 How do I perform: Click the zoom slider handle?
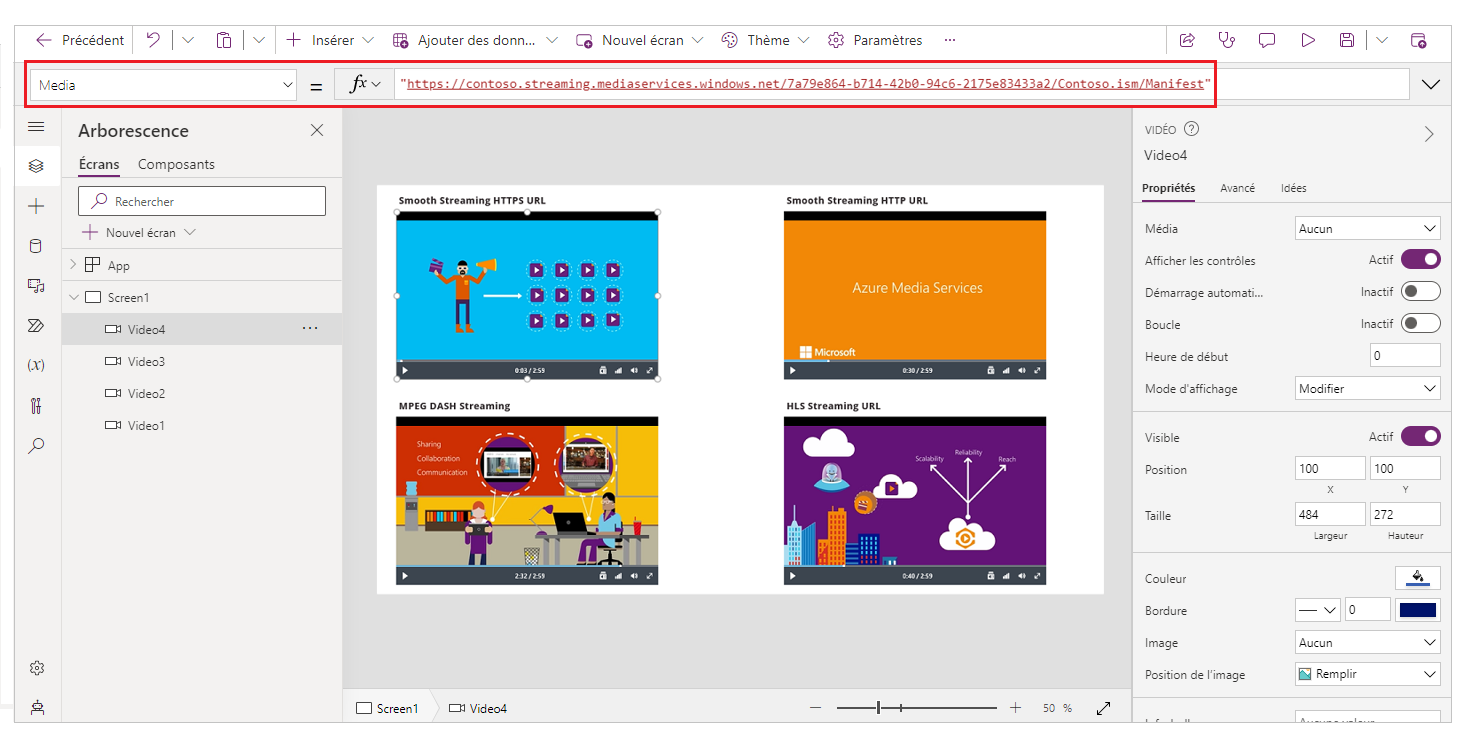click(x=878, y=708)
